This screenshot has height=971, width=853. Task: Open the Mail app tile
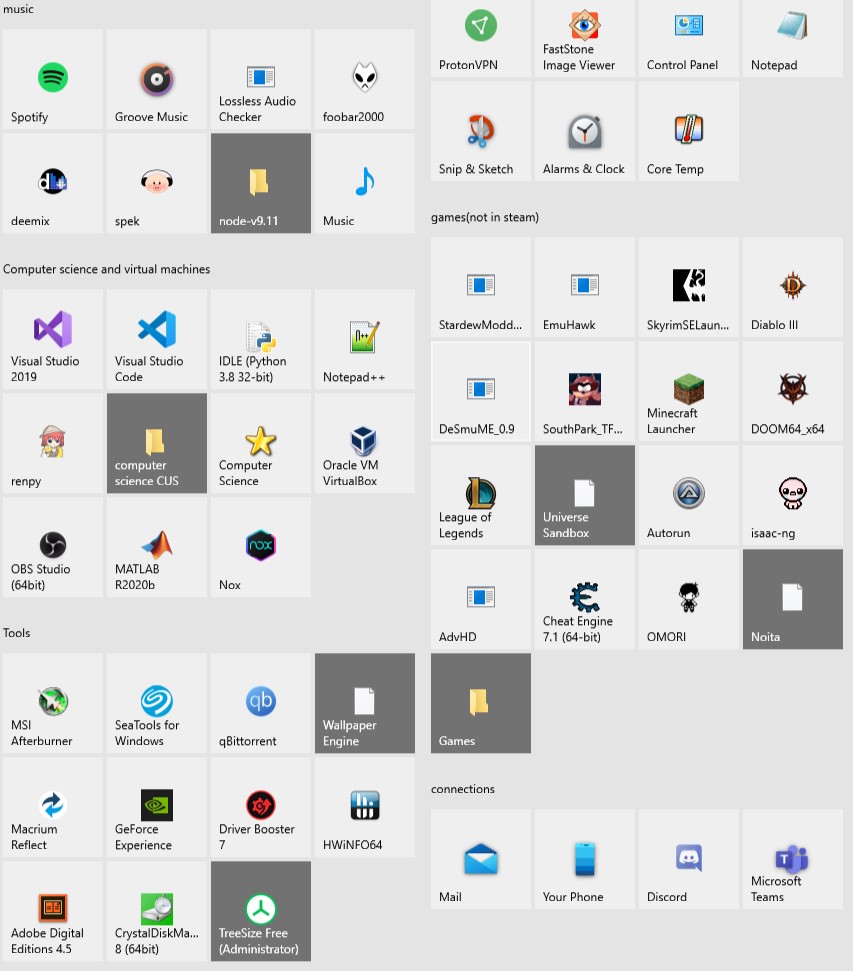(481, 860)
